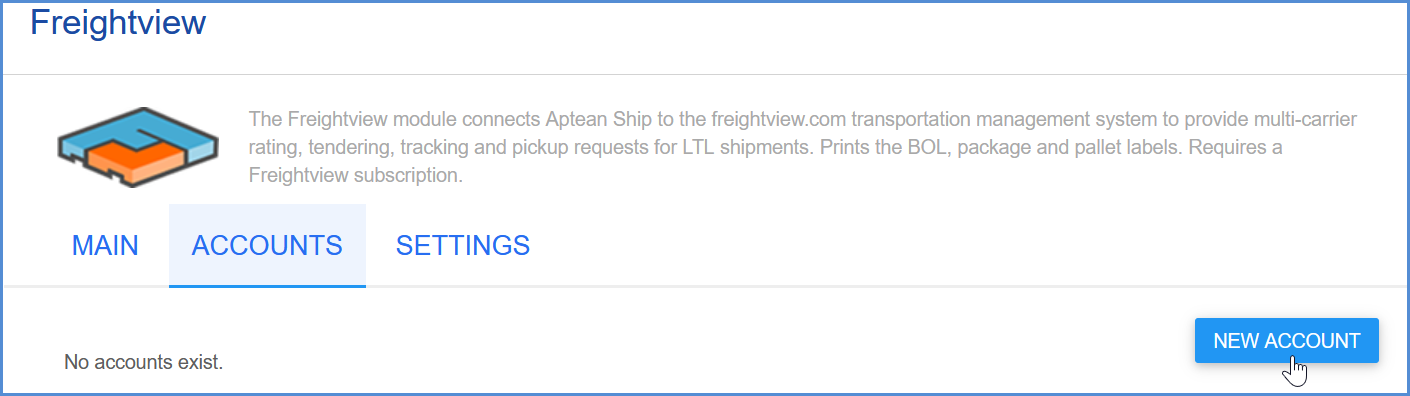Image resolution: width=1410 pixels, height=396 pixels.
Task: Click 'Freightview subscription.' at the description's end
Action: pyautogui.click(x=355, y=176)
